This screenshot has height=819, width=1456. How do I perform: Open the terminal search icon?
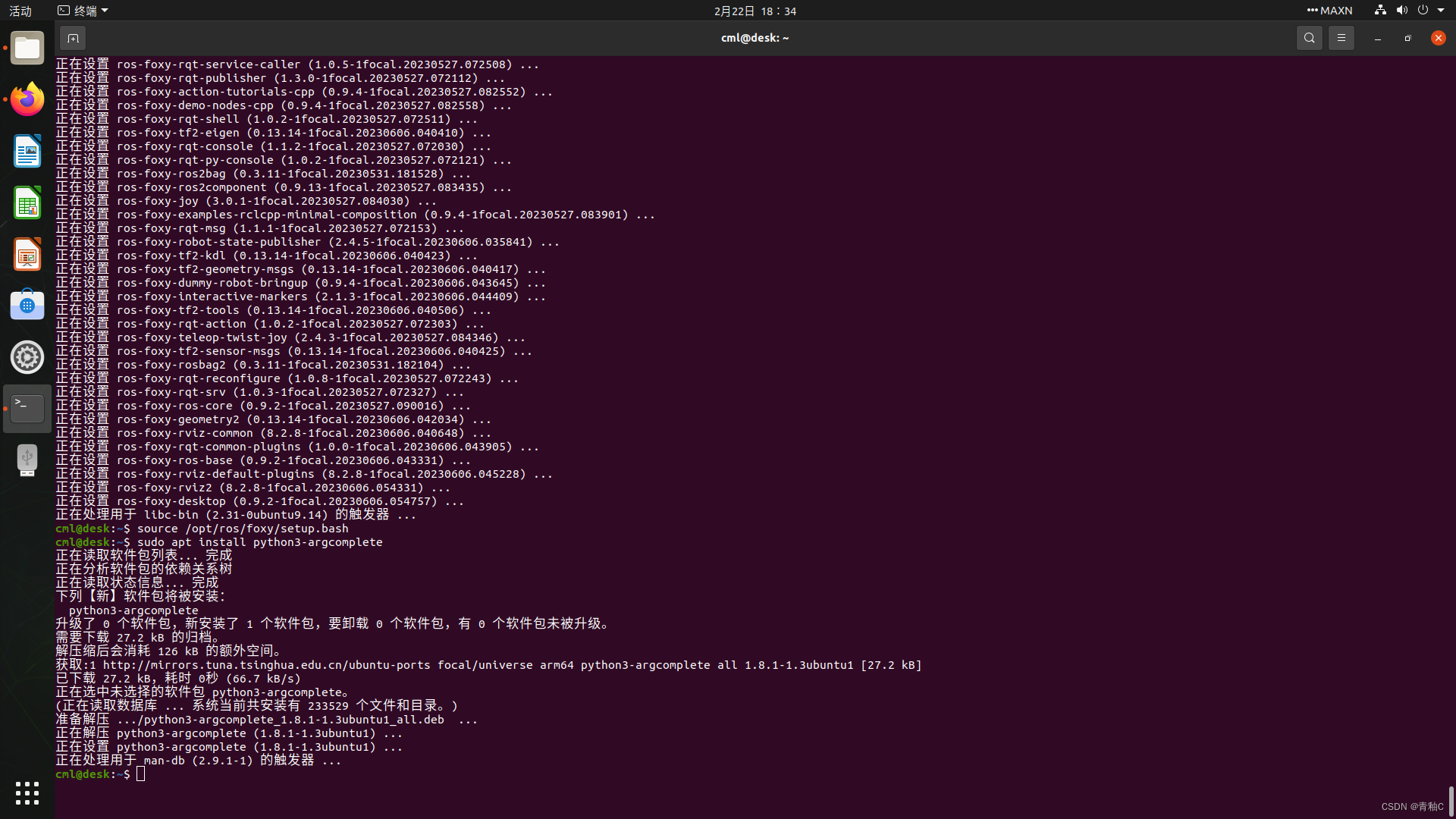coord(1310,37)
